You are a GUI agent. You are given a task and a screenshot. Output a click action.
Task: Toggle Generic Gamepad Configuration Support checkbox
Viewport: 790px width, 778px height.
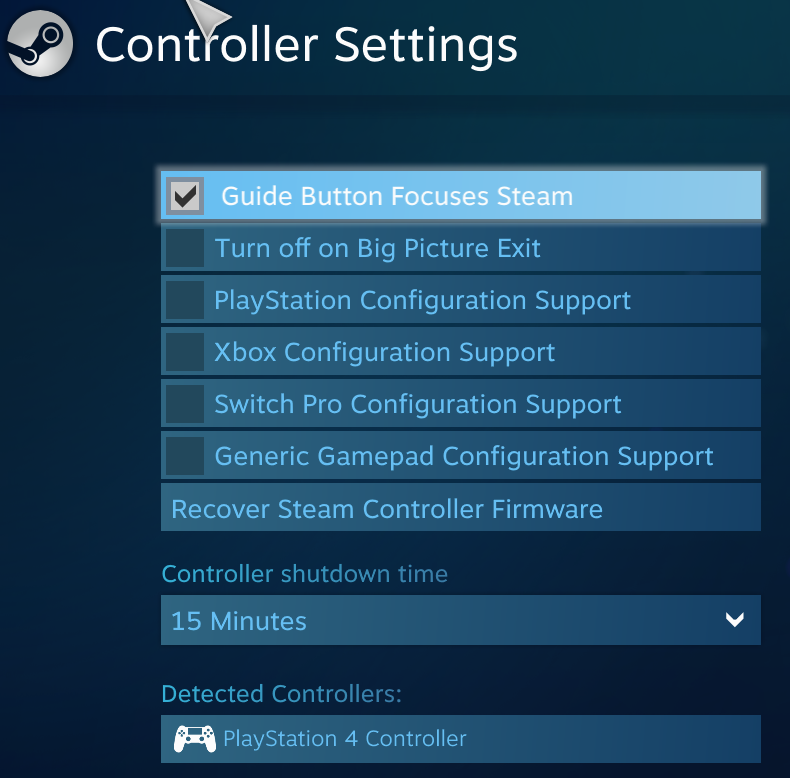tap(185, 457)
